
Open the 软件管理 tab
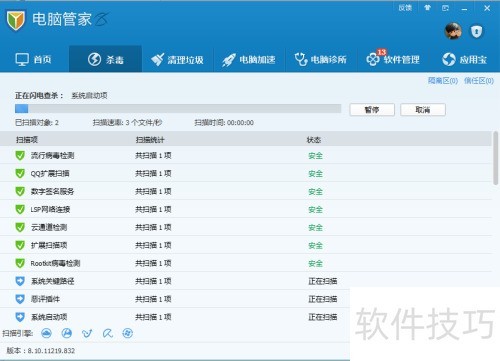coord(393,59)
